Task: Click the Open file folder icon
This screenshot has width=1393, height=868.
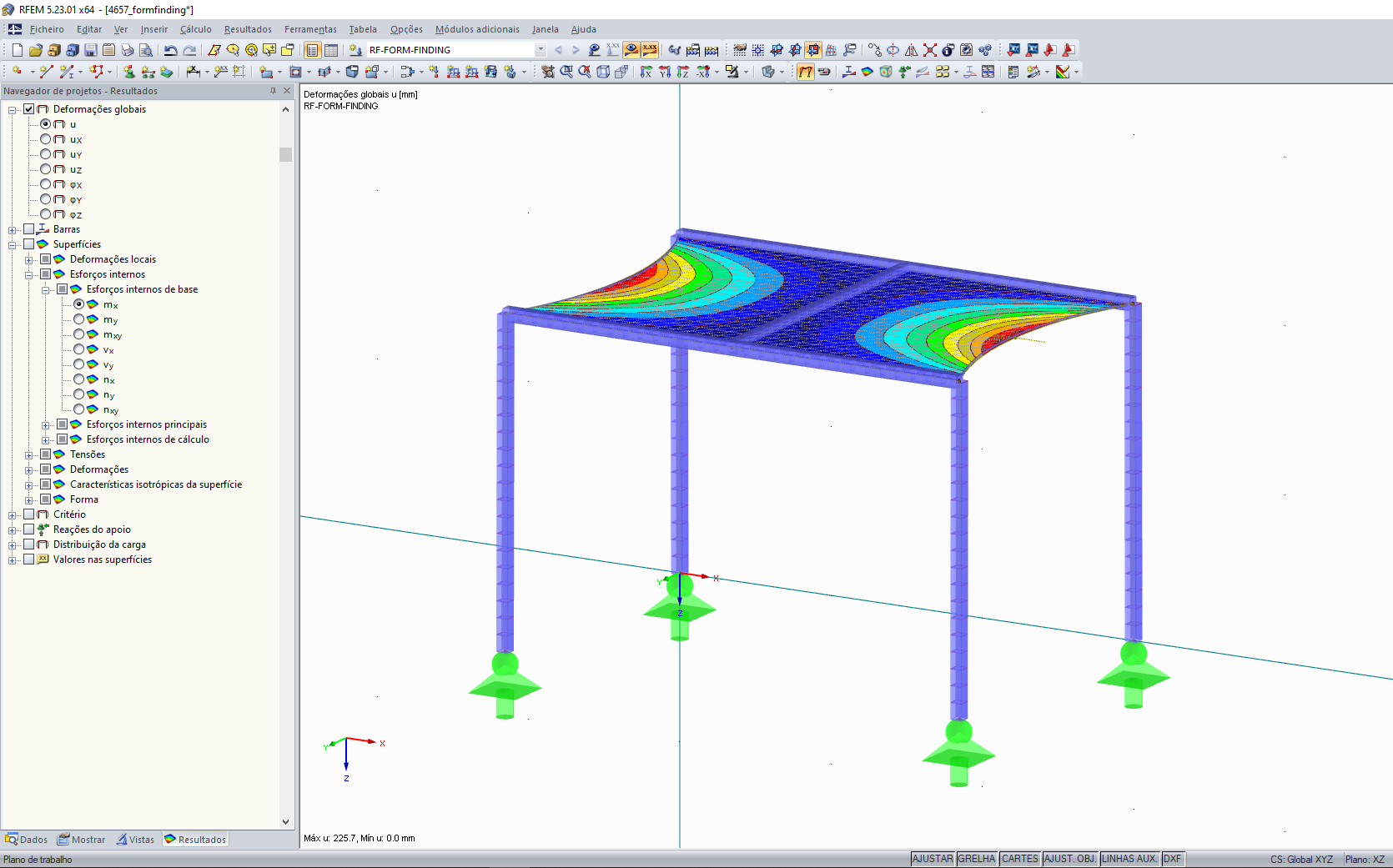Action: [35, 50]
